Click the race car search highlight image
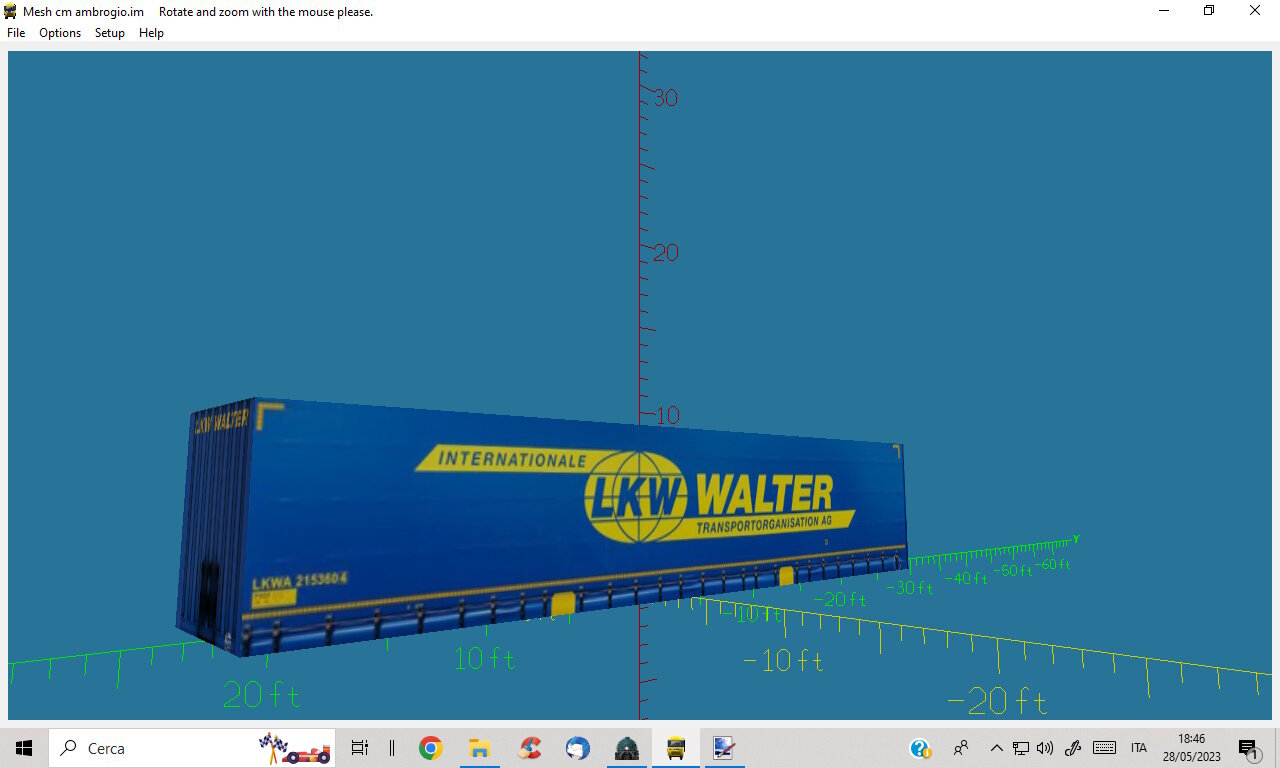 point(295,748)
